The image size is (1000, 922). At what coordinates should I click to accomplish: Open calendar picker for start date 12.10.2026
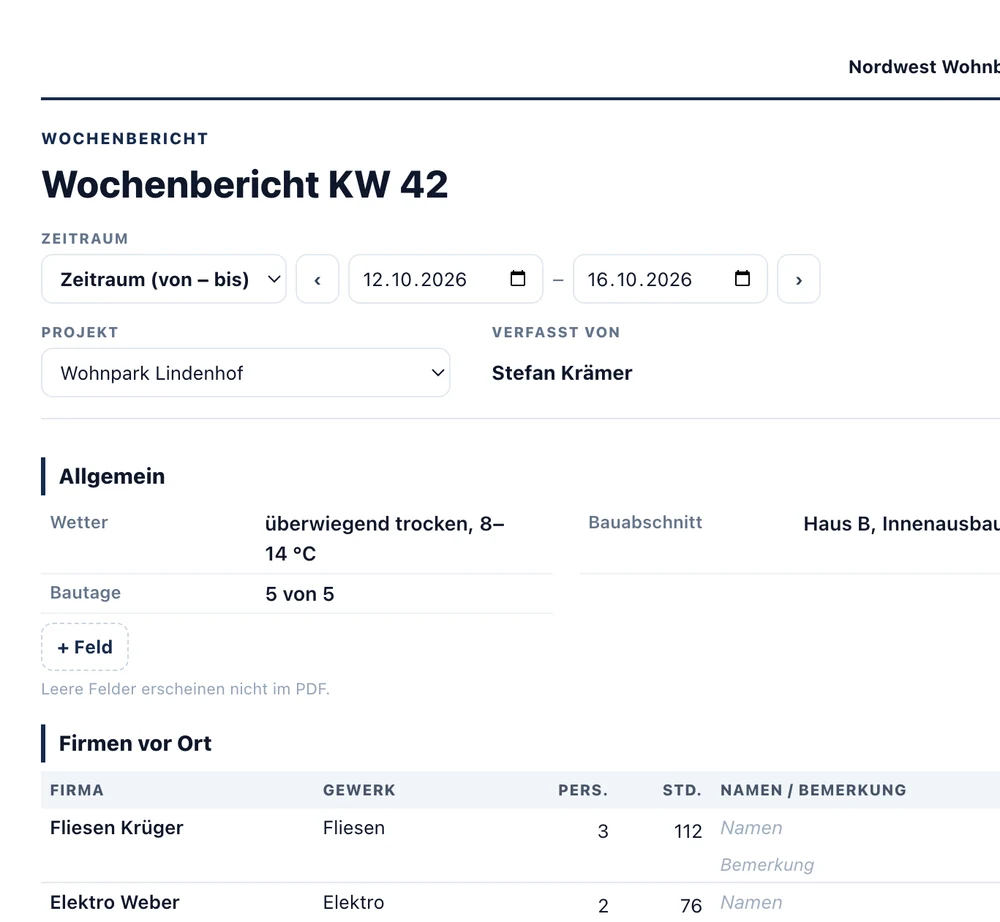point(518,279)
